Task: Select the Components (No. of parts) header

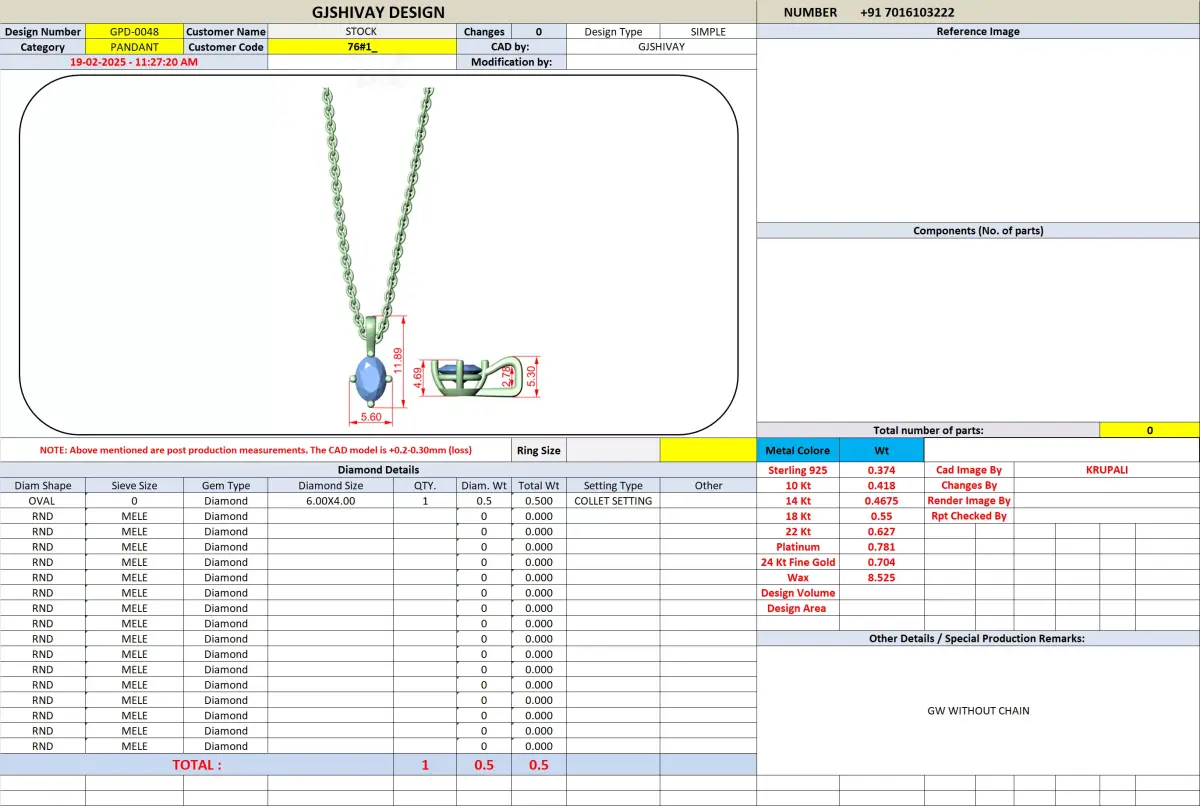Action: tap(978, 230)
